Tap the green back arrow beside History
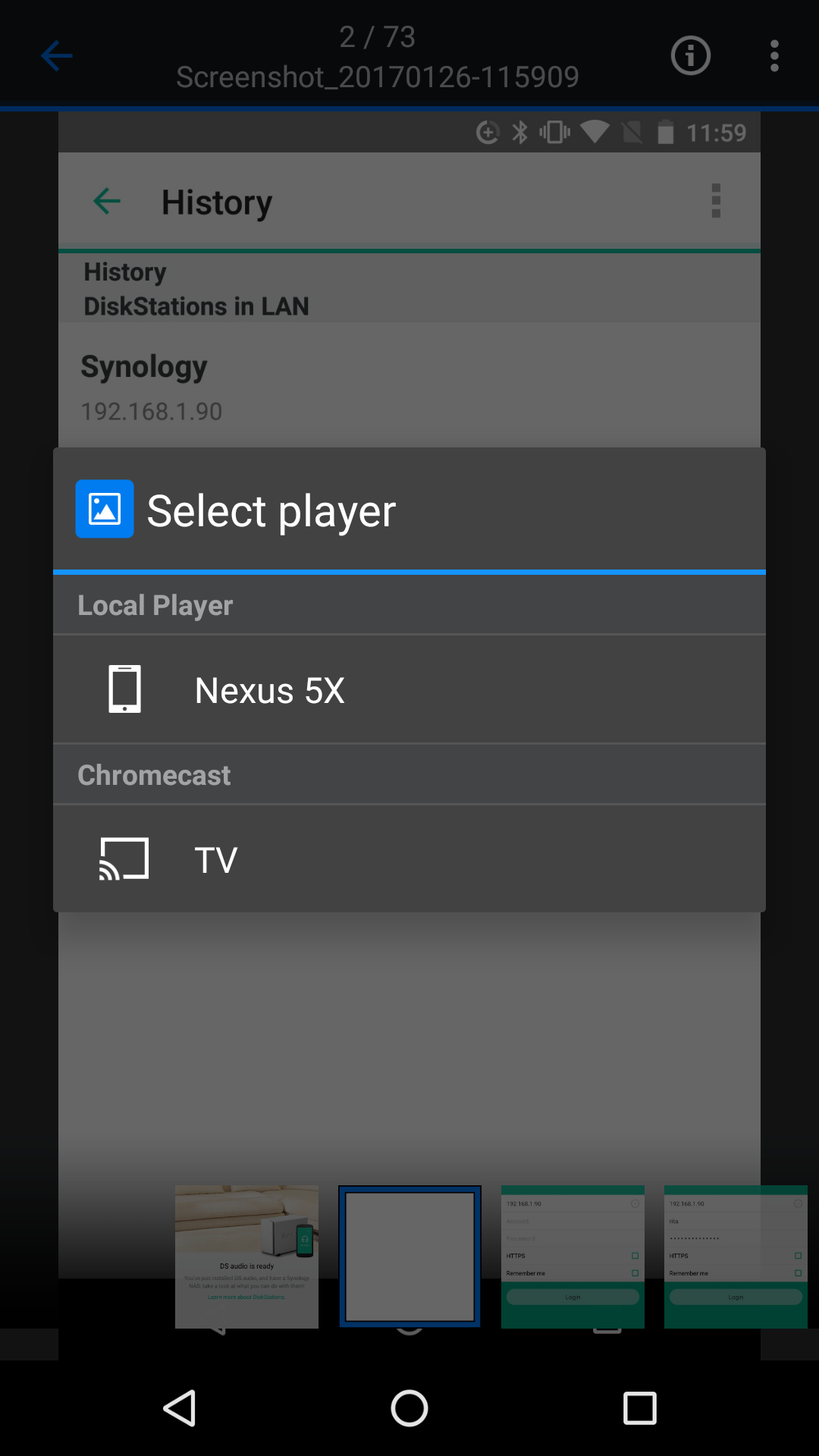 pos(107,201)
